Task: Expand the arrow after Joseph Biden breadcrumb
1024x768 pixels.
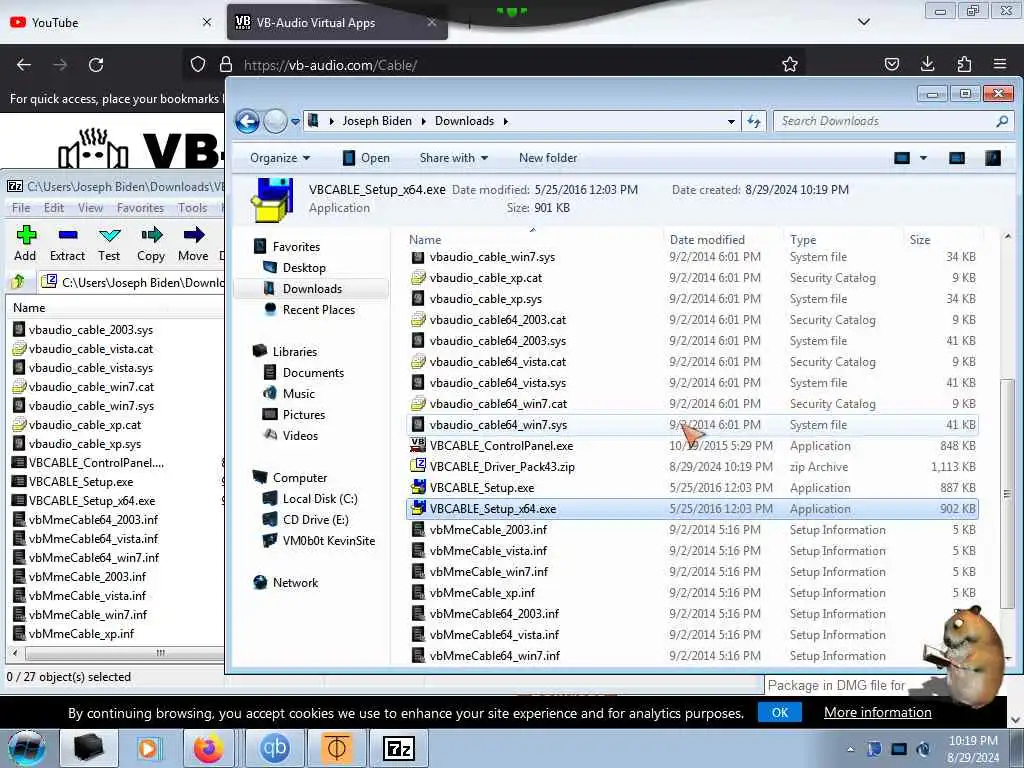Action: pos(423,121)
